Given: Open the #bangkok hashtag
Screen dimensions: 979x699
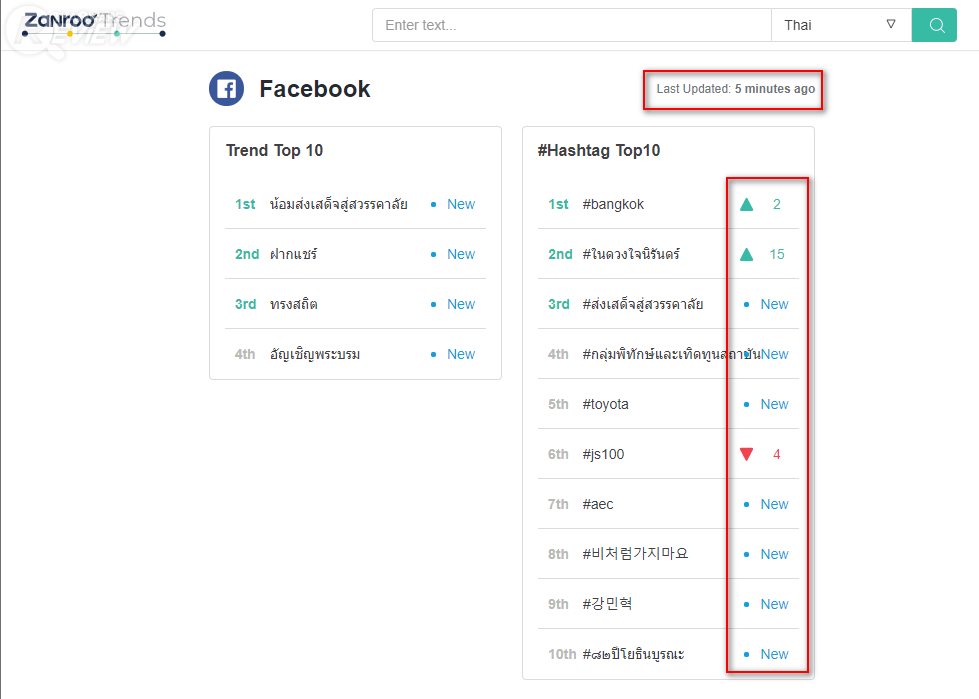Looking at the screenshot, I should pos(613,205).
